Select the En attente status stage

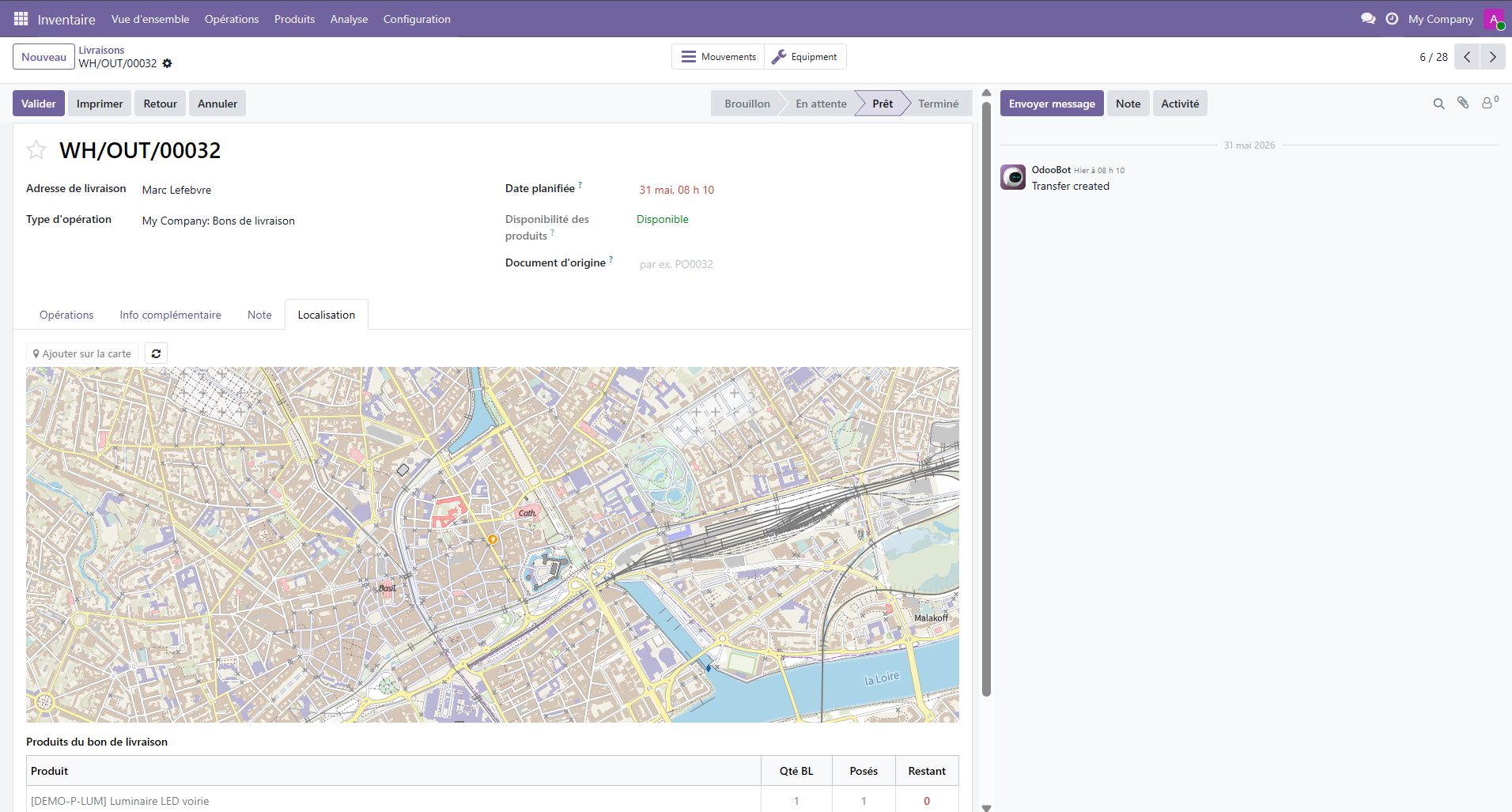[x=821, y=104]
